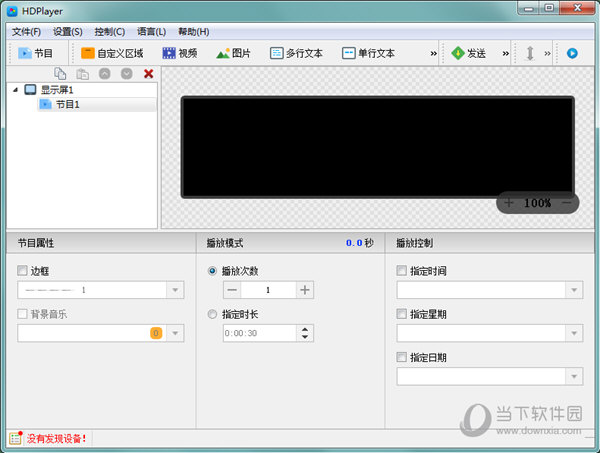Expand overflow chevron next to 发送
600x453 pixels.
(x=505, y=53)
